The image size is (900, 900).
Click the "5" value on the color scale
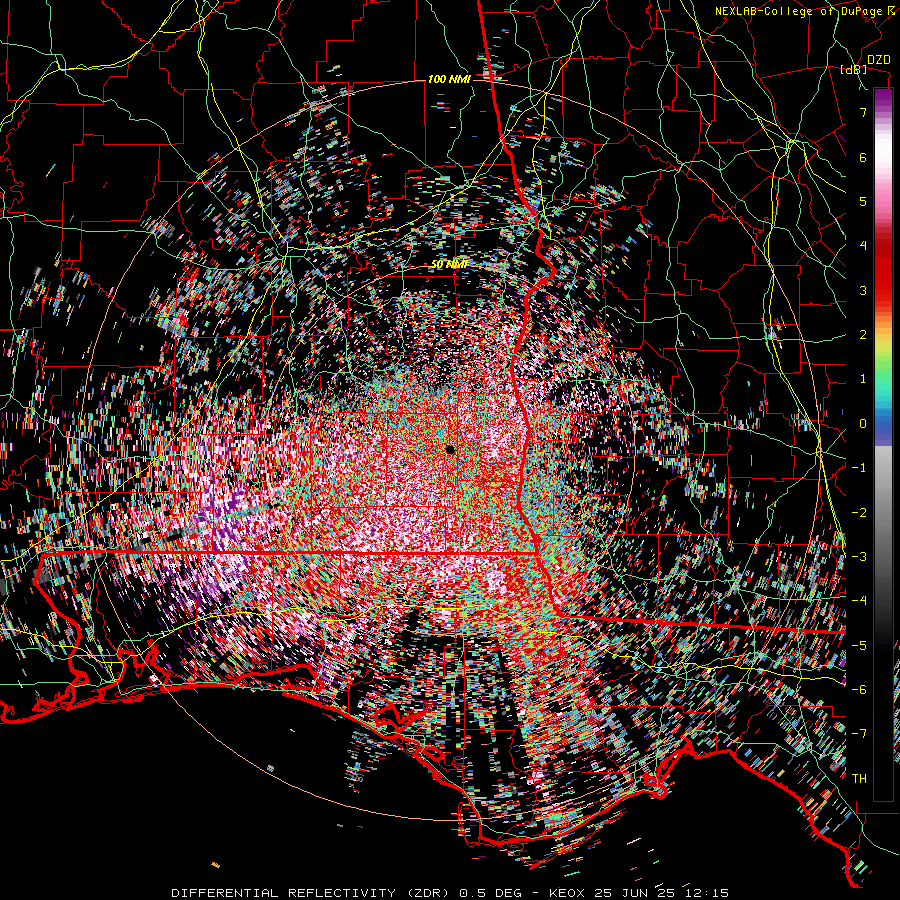(x=863, y=201)
